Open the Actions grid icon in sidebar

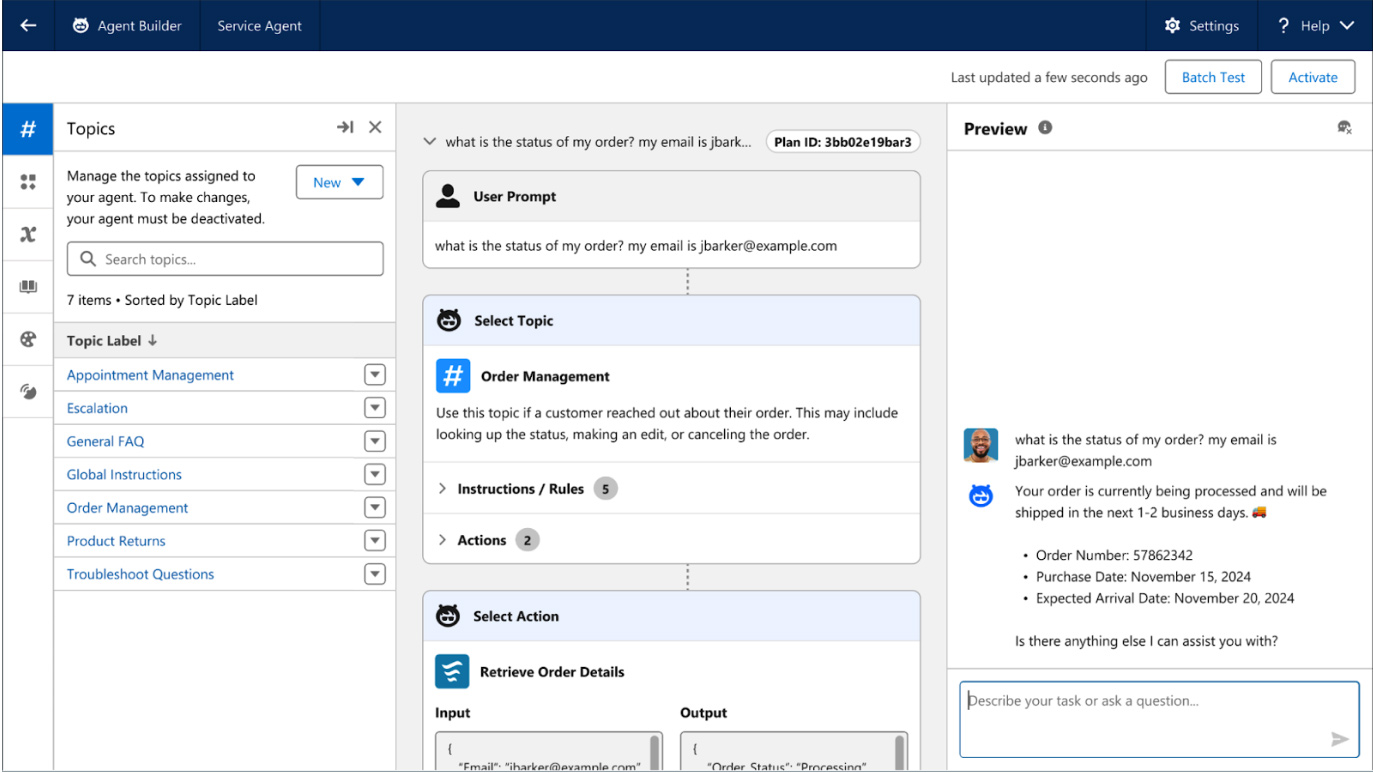point(28,182)
